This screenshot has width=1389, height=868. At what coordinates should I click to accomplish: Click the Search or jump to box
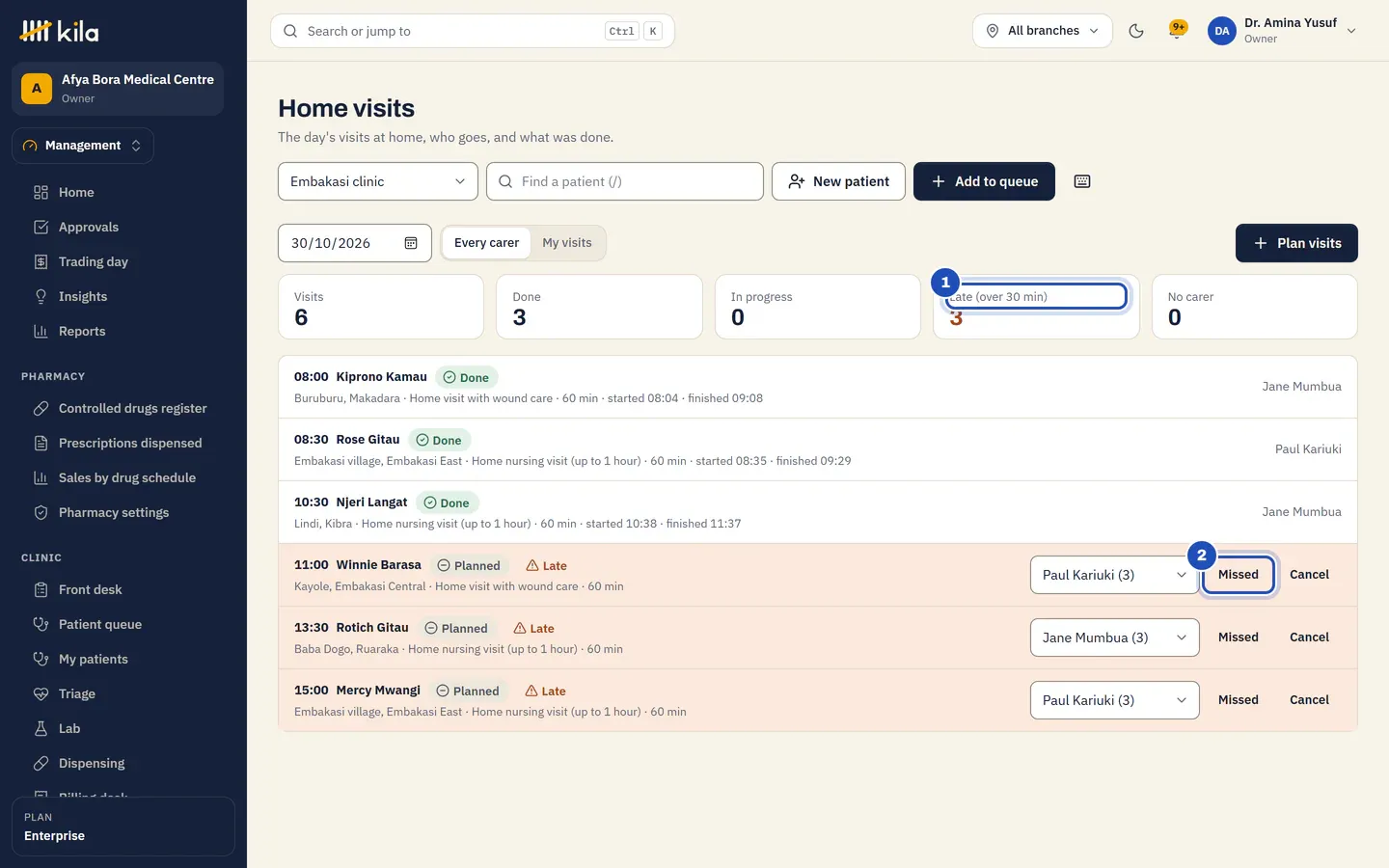tap(473, 31)
